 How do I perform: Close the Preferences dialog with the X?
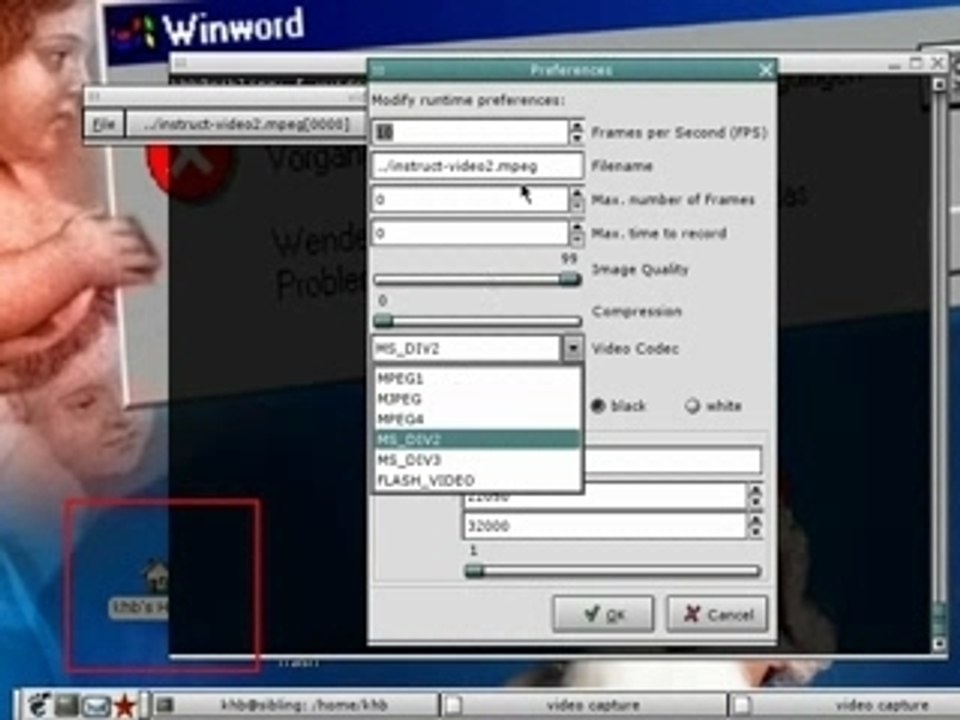click(x=765, y=70)
